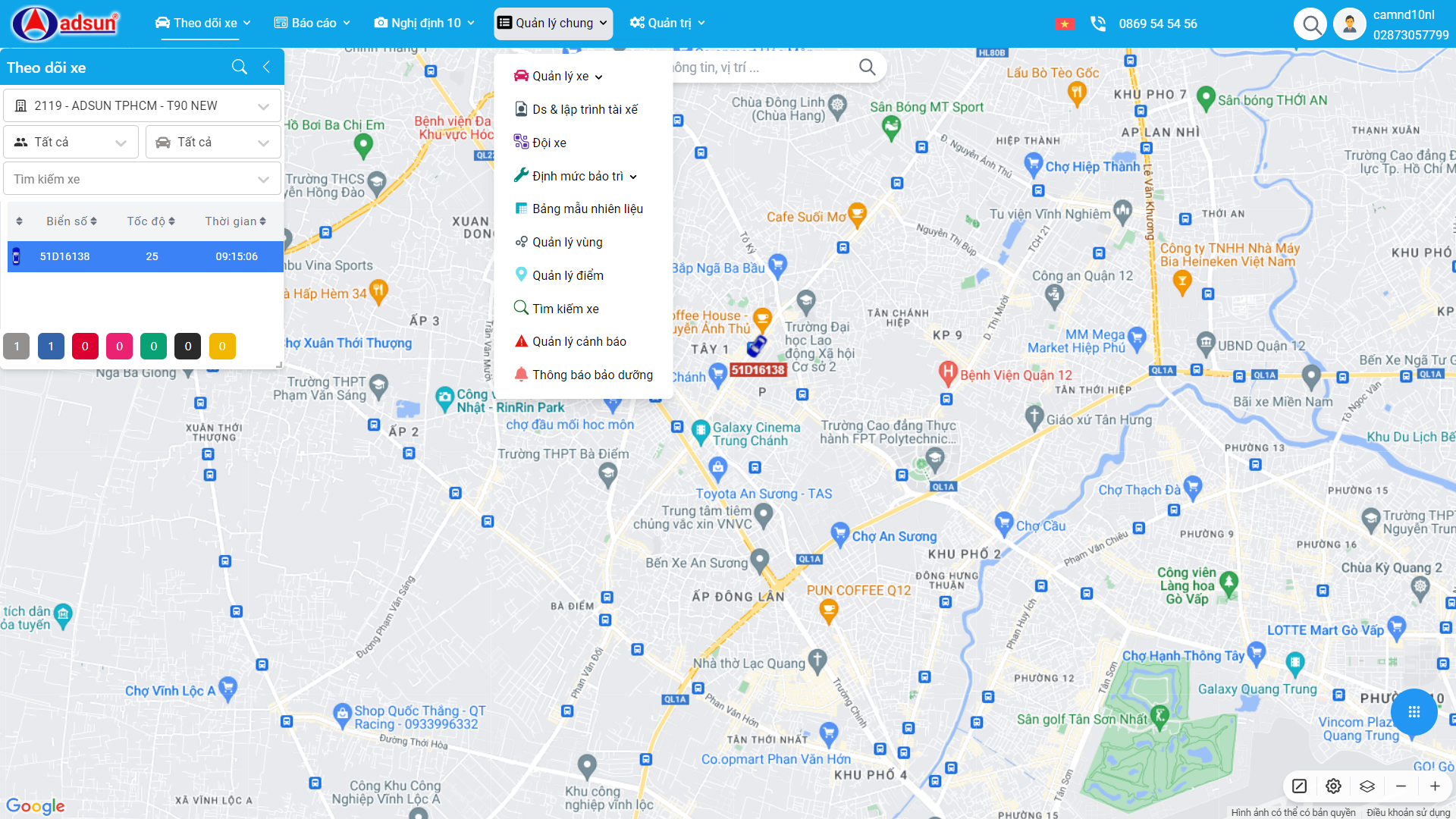
Task: Select vehicle row 51D16138 in list
Action: click(x=144, y=256)
